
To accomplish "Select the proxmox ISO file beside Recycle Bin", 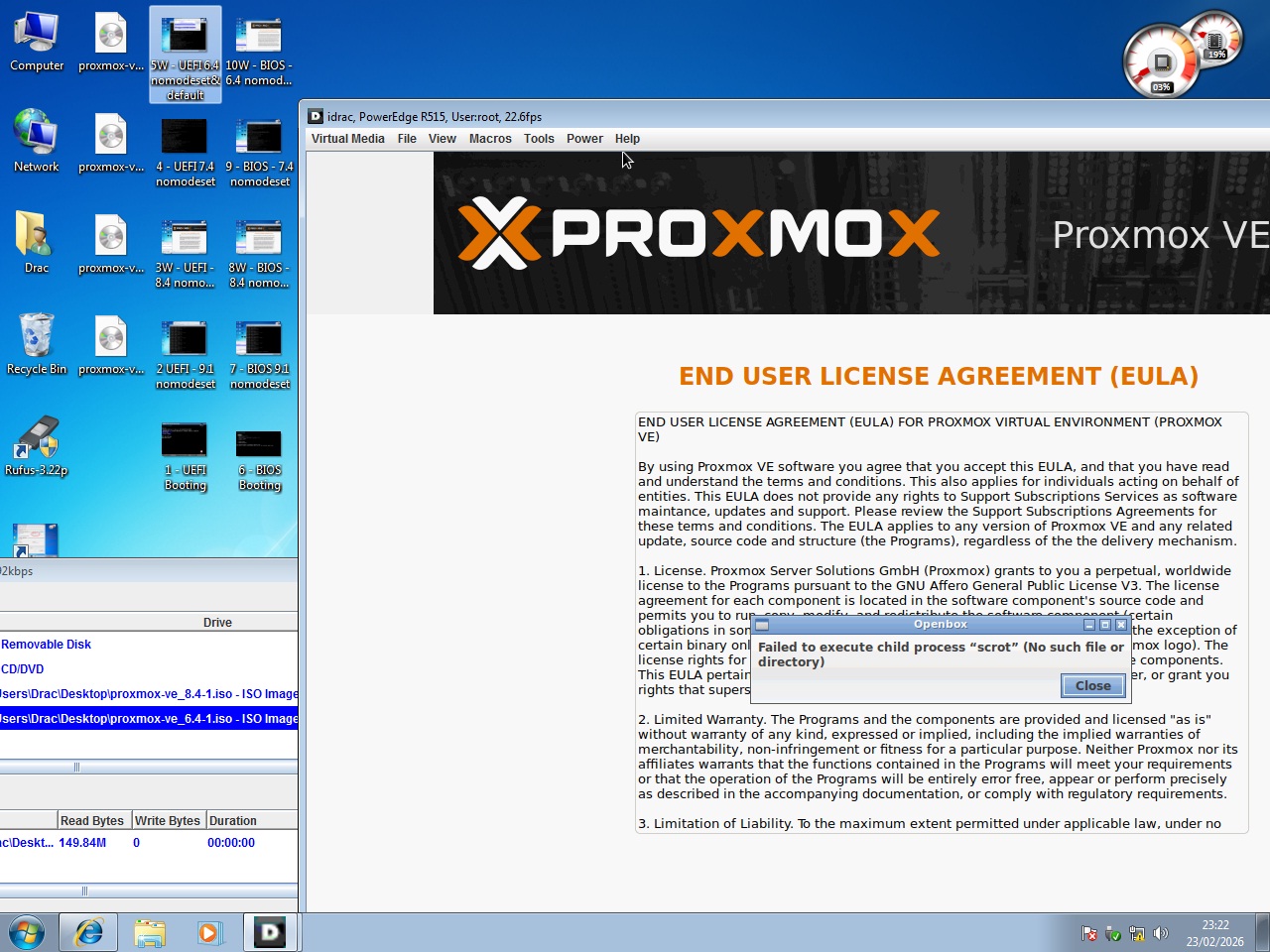I will 111,344.
